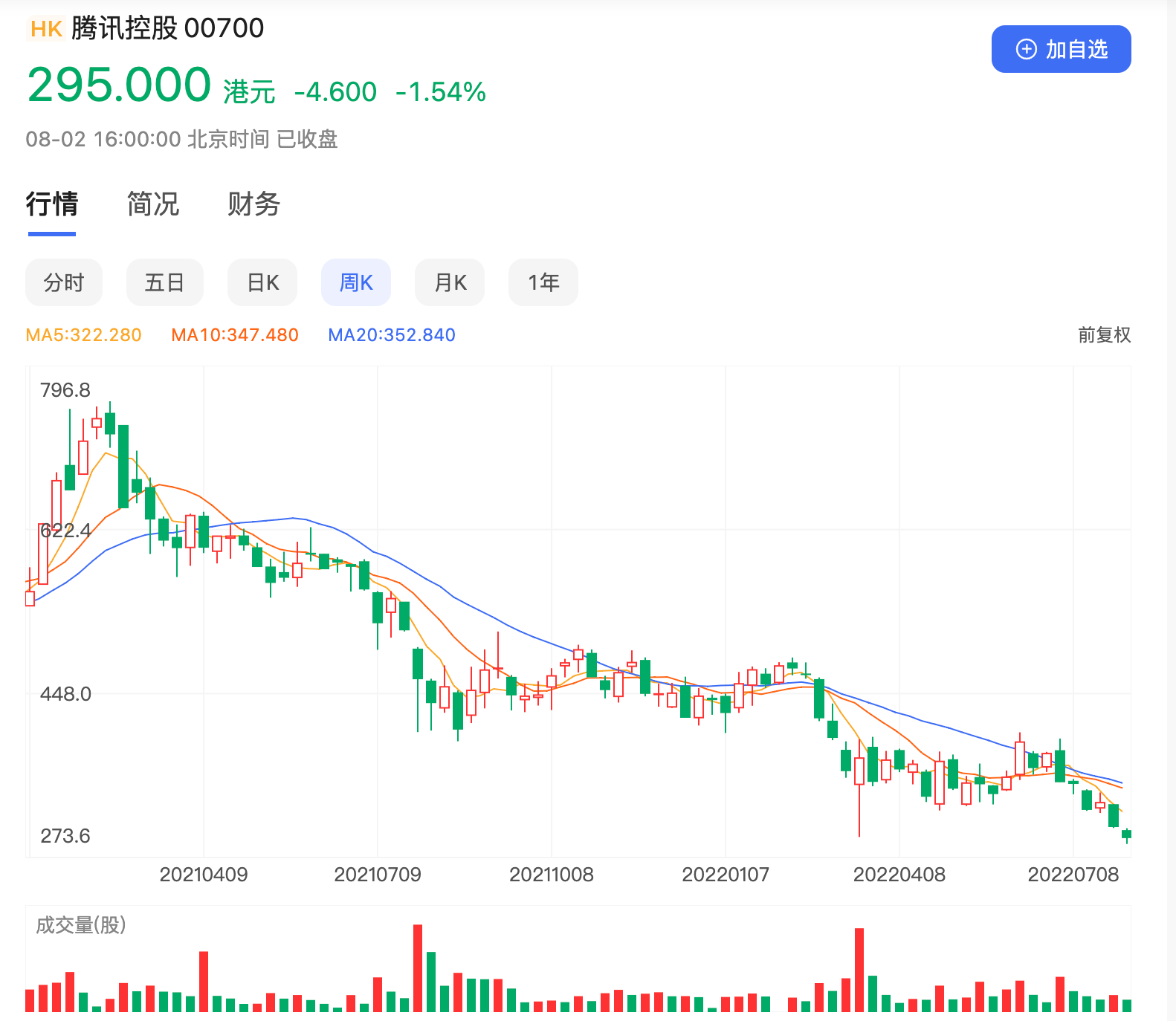Click the plus icon in 加自选 button

pyautogui.click(x=1026, y=49)
